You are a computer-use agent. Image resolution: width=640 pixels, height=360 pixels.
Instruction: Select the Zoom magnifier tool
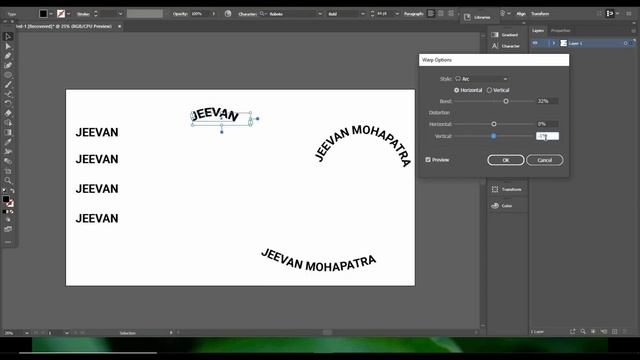[8, 180]
